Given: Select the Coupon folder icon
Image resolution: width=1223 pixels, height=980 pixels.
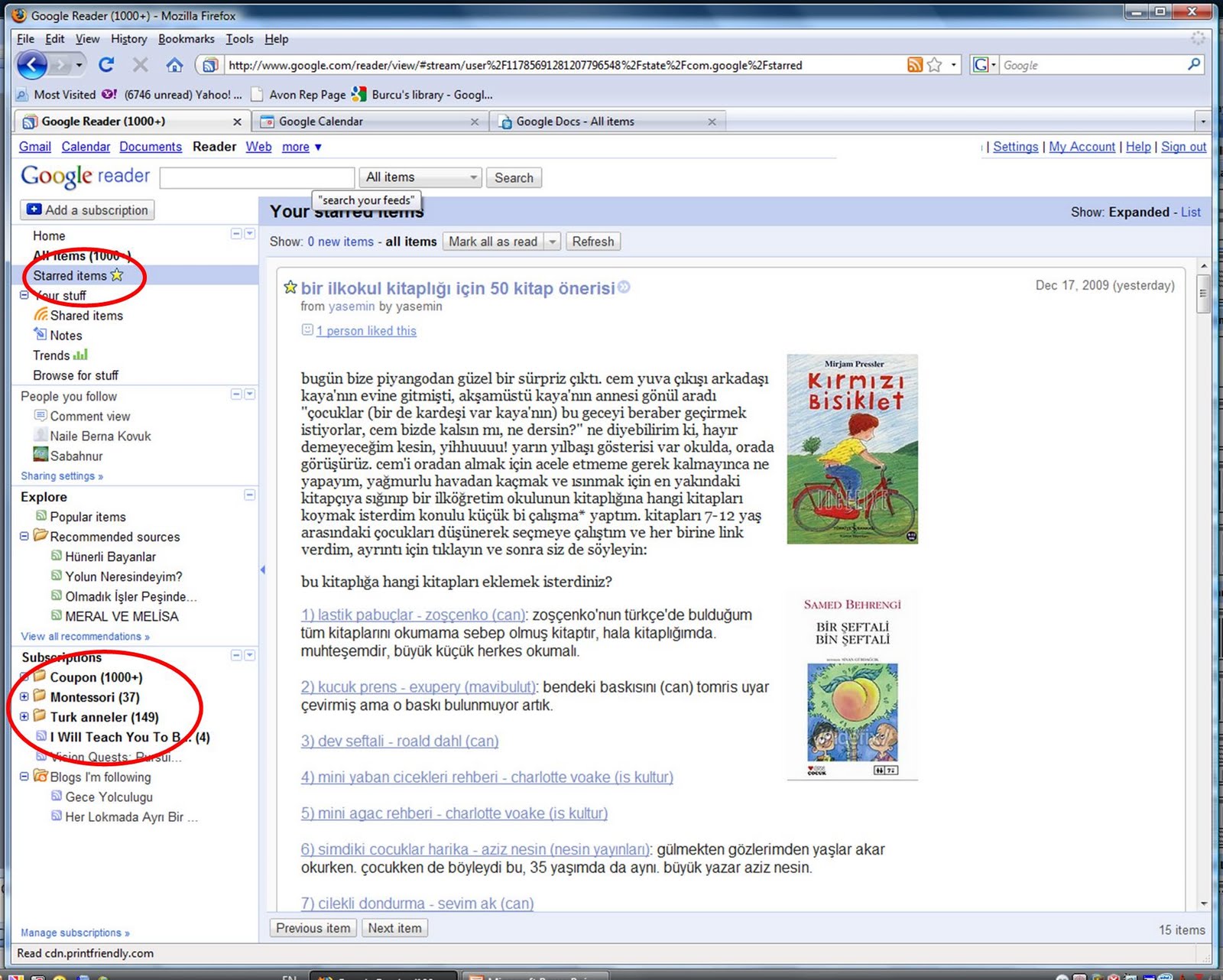Looking at the screenshot, I should point(40,676).
